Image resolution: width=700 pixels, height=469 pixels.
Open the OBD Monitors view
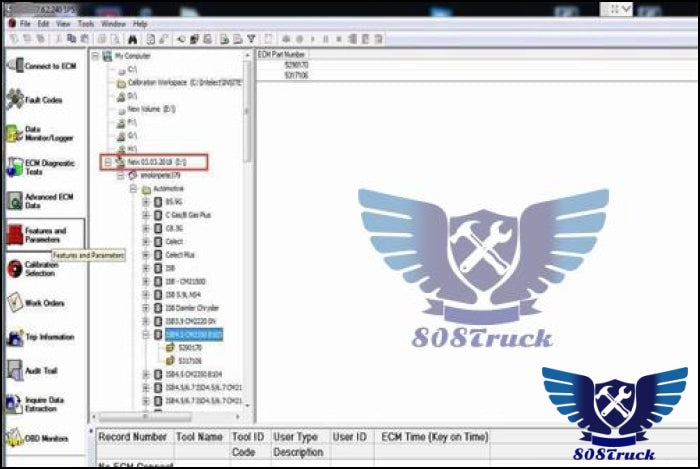[x=45, y=438]
